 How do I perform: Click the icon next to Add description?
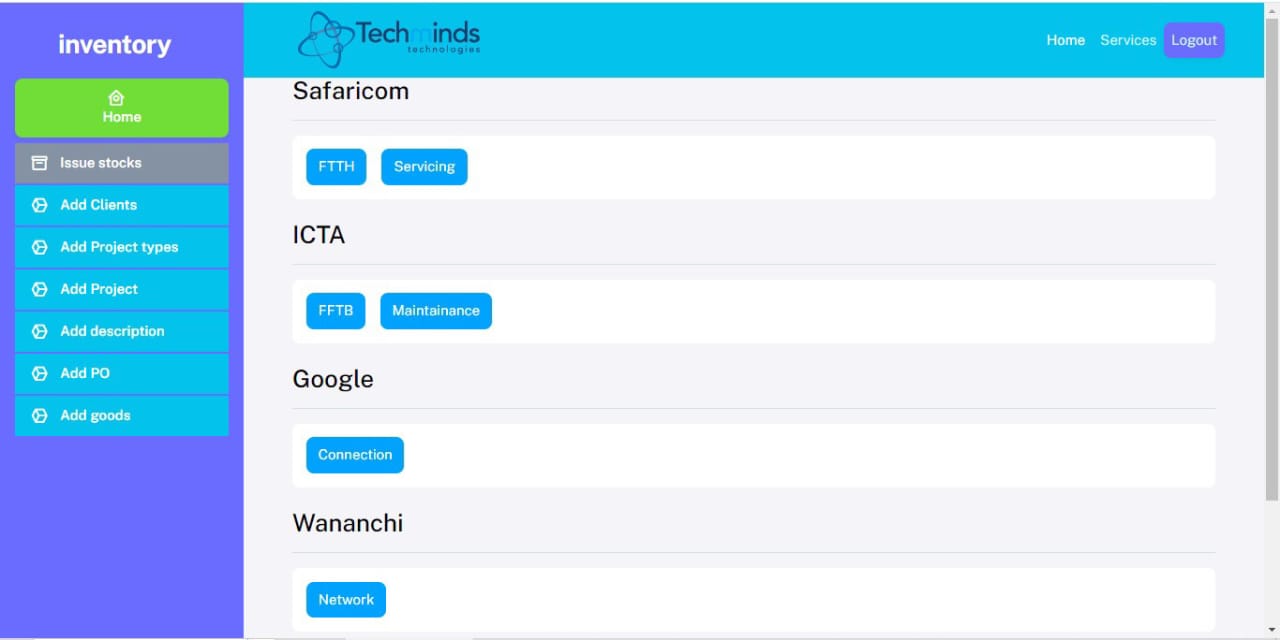[40, 331]
